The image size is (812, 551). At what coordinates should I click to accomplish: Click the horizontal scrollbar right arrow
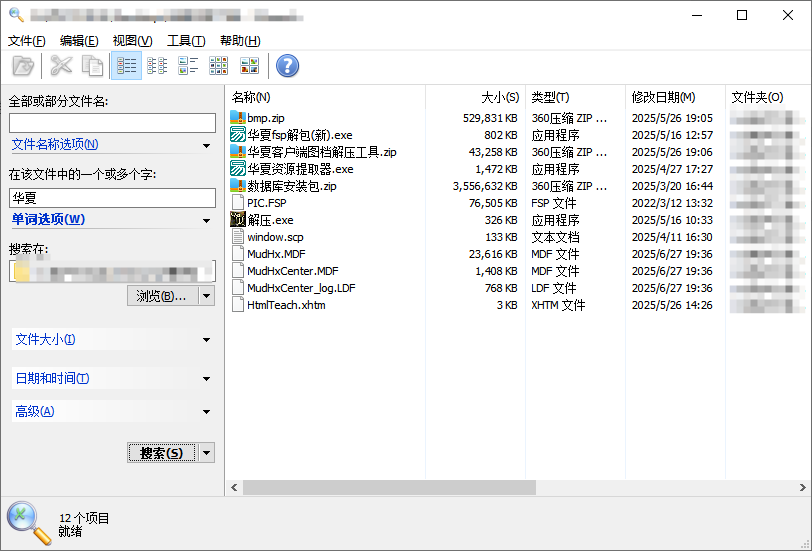click(x=802, y=487)
